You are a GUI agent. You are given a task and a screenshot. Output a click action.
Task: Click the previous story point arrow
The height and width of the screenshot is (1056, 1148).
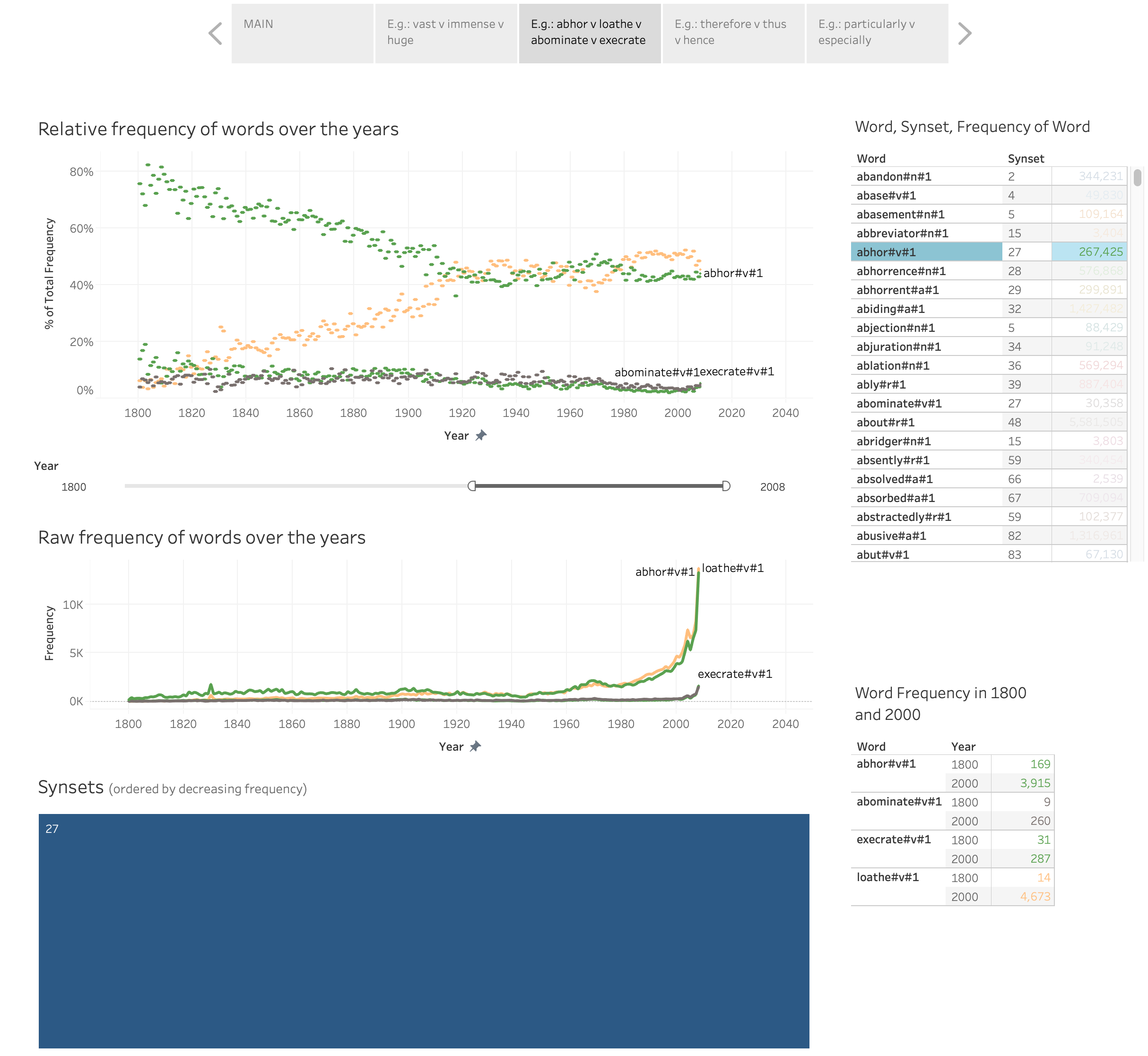pos(216,34)
